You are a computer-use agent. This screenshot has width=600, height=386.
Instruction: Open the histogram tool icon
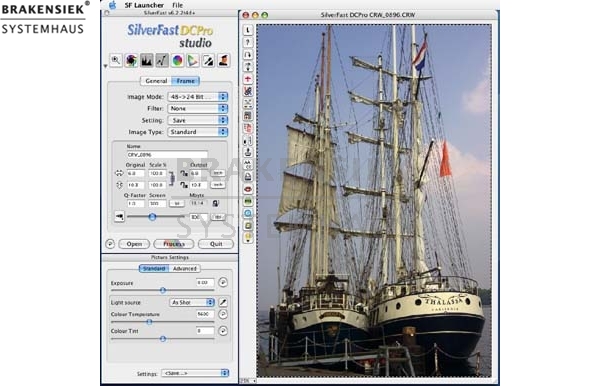point(147,60)
